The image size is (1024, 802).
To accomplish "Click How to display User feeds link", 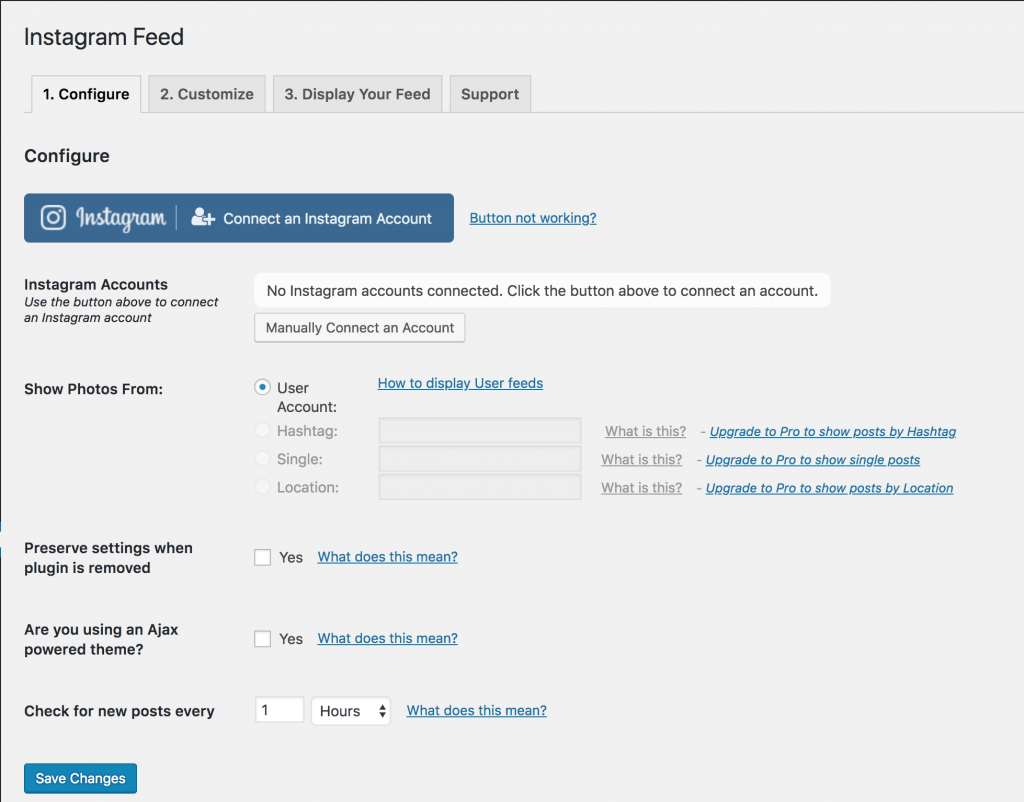I will click(x=460, y=383).
